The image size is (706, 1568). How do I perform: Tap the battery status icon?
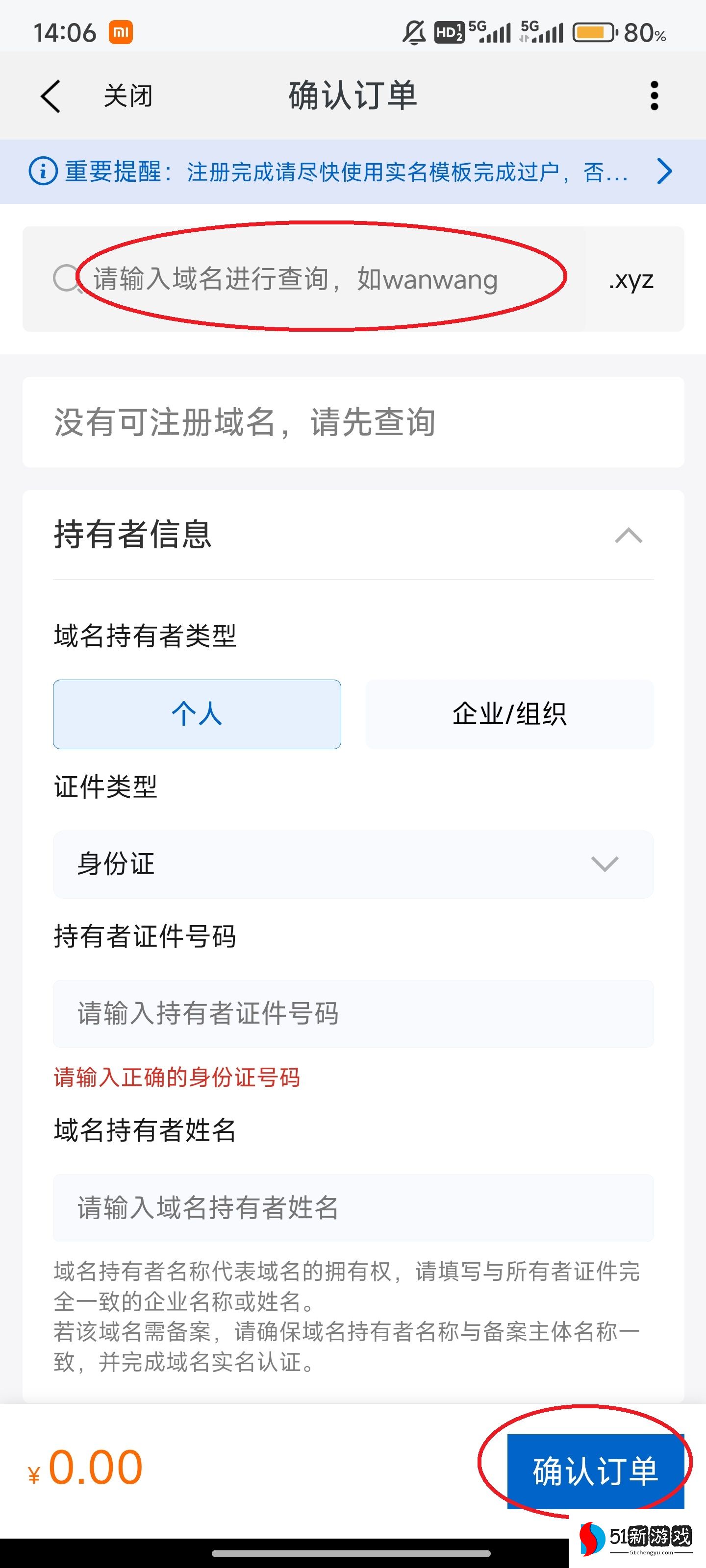coord(594,32)
